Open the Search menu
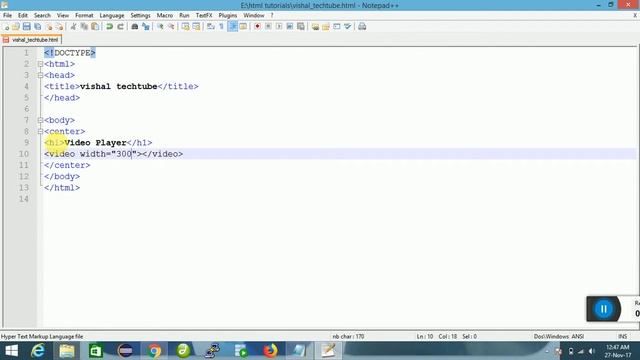Screen dimensions: 640x360 point(42,15)
